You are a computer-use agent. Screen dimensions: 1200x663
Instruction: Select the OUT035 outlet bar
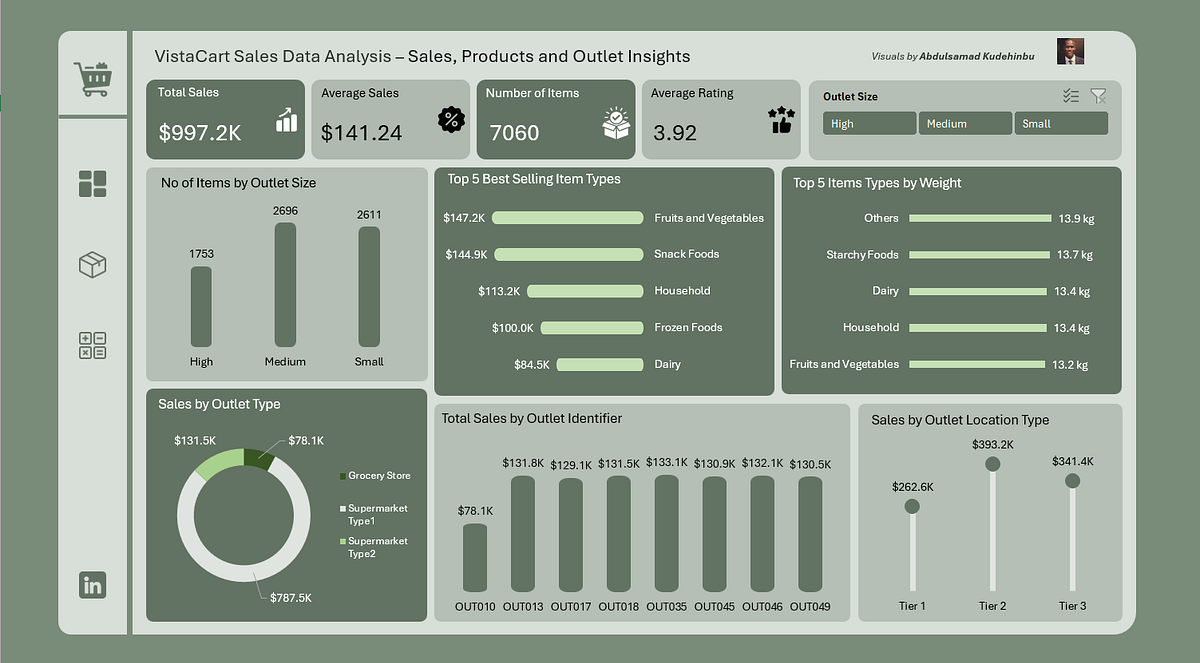click(x=667, y=533)
